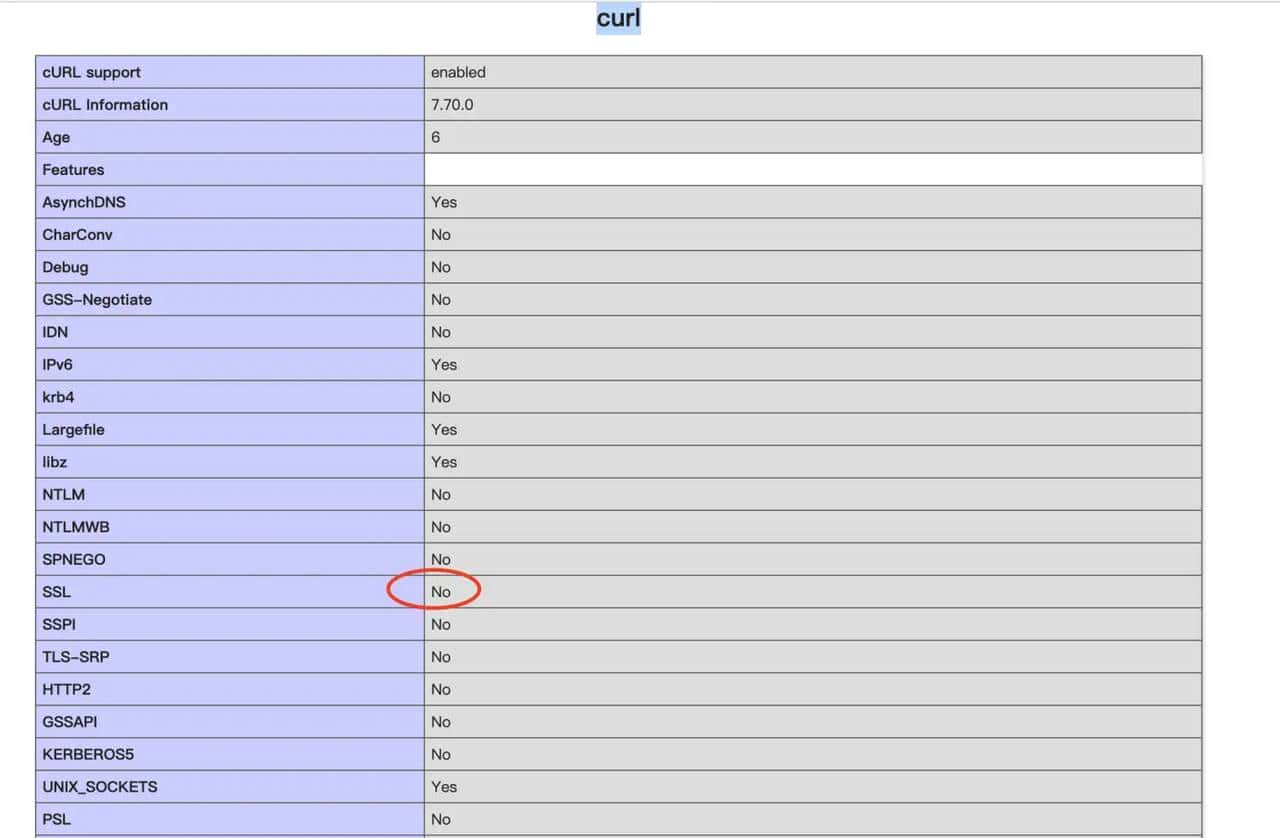Select the Yes value beside libz
1280x838 pixels.
[444, 462]
